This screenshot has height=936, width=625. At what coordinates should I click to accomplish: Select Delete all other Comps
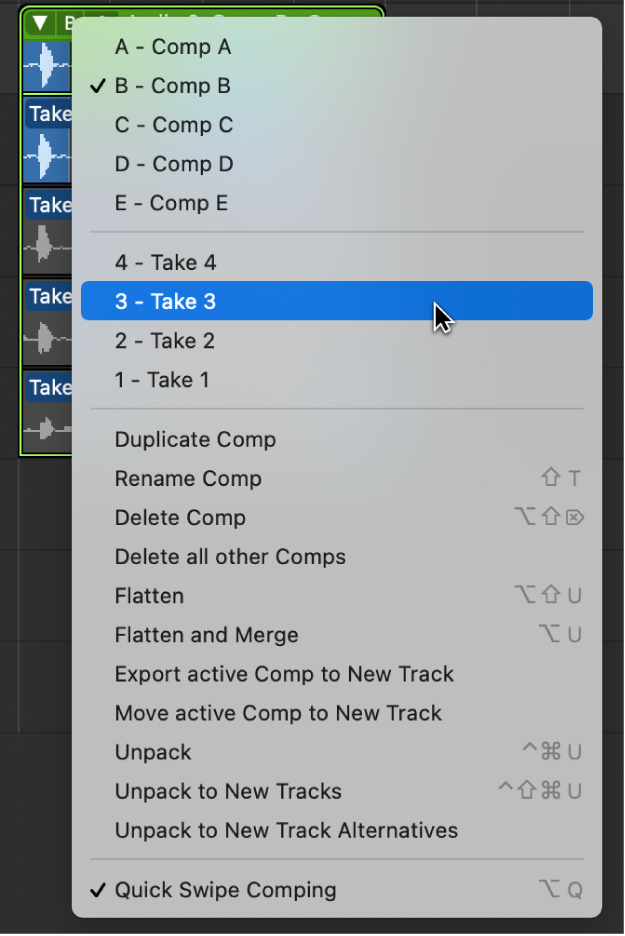[230, 556]
